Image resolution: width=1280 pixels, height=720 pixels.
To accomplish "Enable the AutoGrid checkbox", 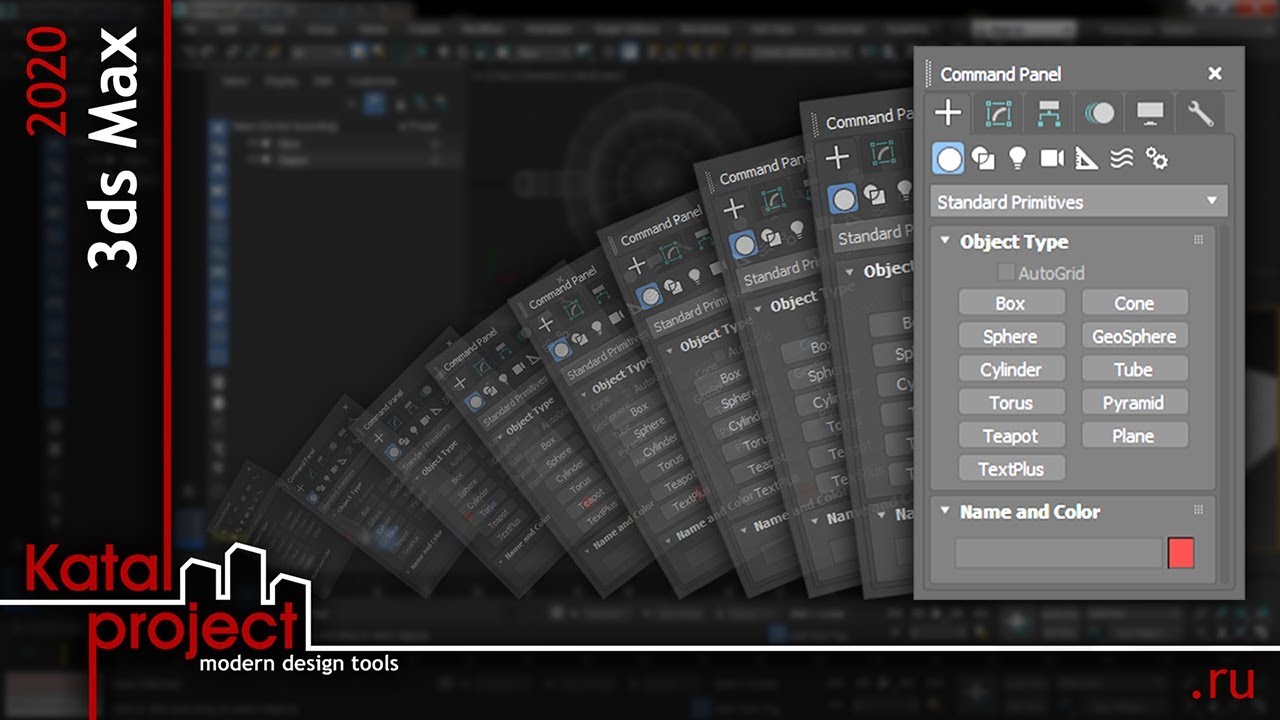I will [x=1006, y=273].
